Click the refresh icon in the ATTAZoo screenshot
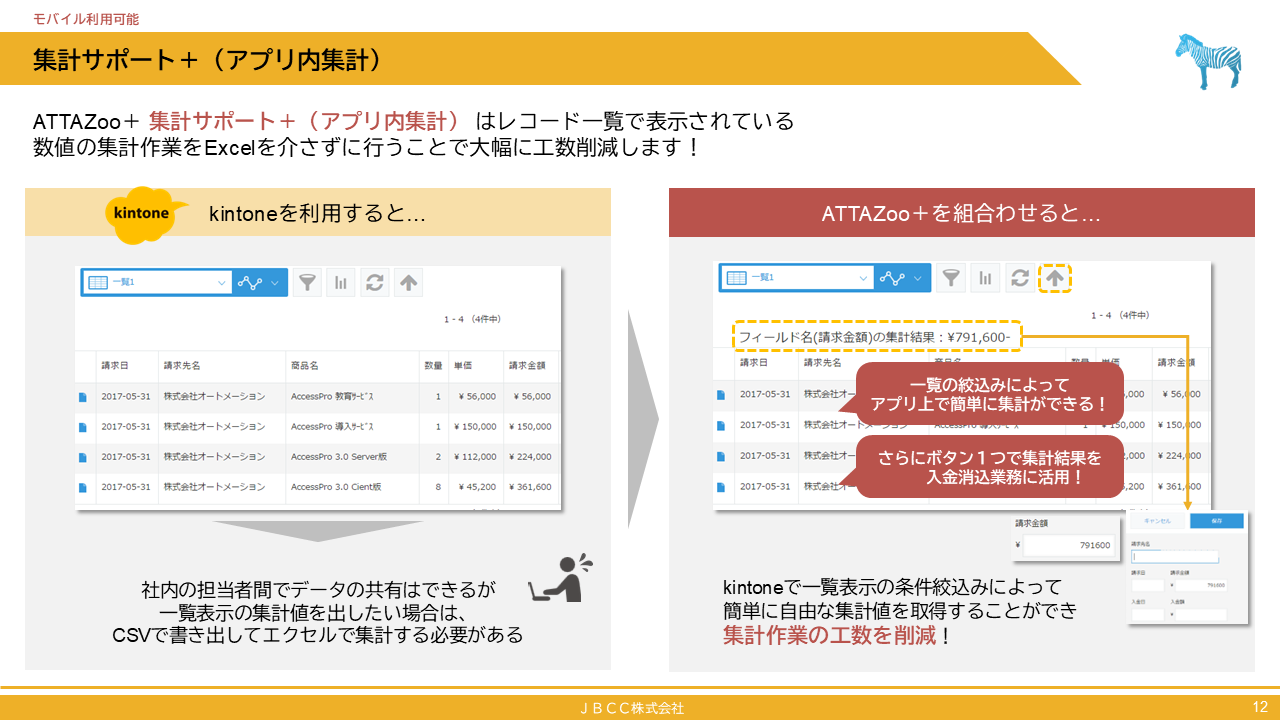The image size is (1280, 720). coord(1019,278)
